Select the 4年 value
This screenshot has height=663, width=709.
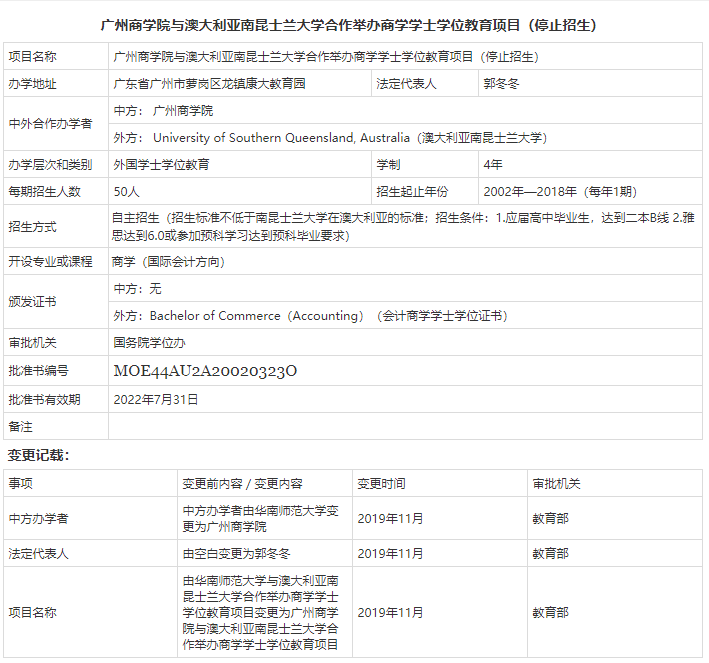493,165
